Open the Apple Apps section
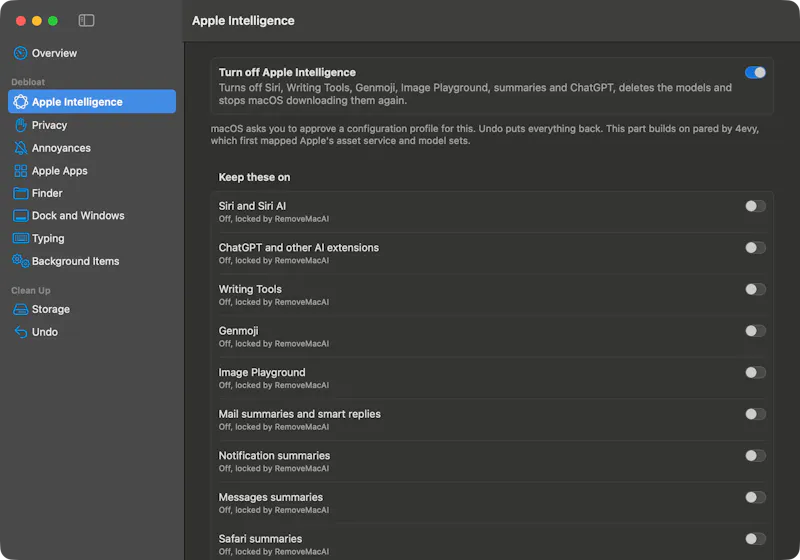Viewport: 800px width, 560px height. pyautogui.click(x=59, y=171)
